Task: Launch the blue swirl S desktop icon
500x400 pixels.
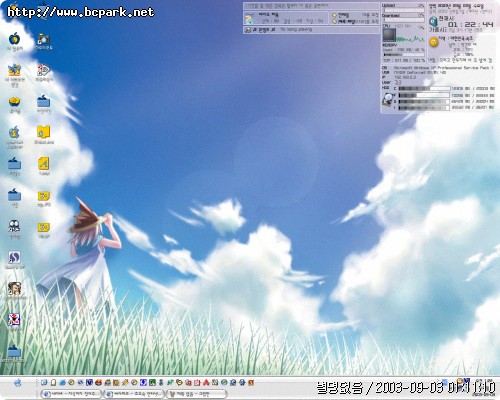Action: 14,257
